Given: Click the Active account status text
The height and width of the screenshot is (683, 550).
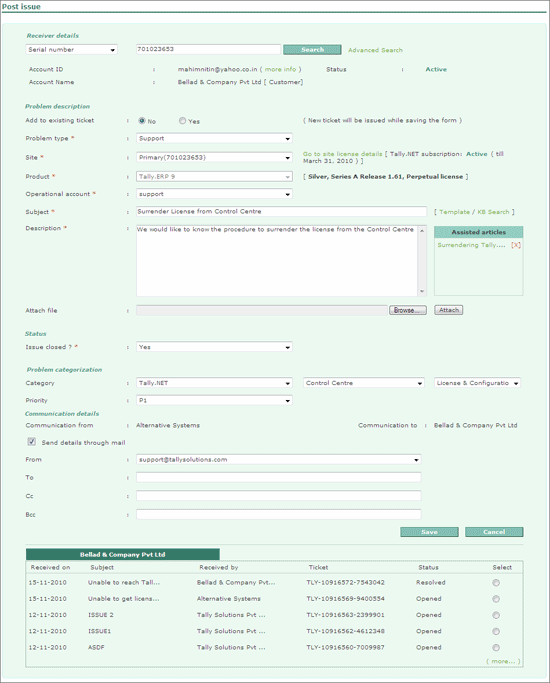Looking at the screenshot, I should pyautogui.click(x=436, y=69).
